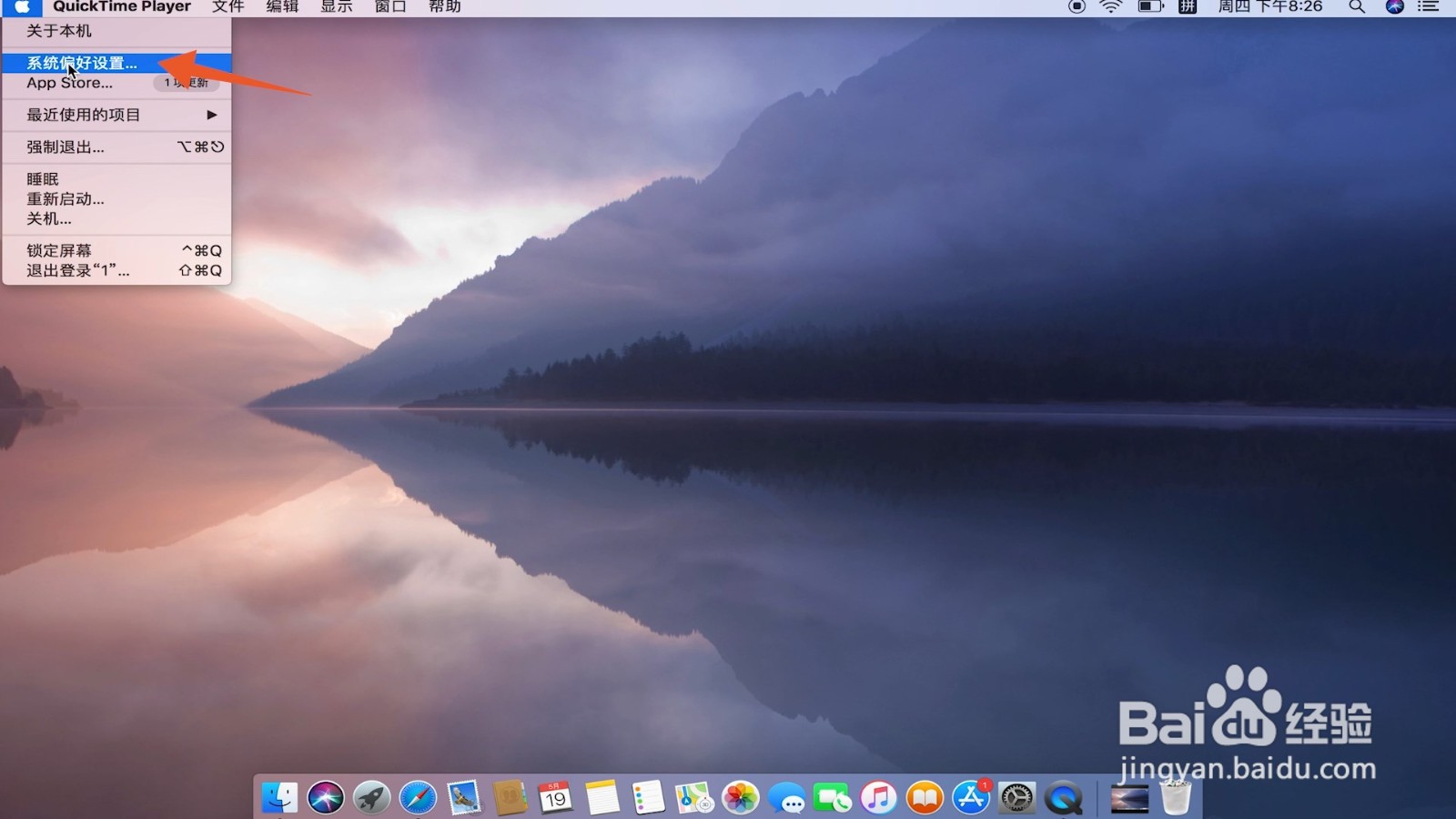Open Spotlight search magnifier icon
The width and height of the screenshot is (1456, 819).
coord(1357,6)
